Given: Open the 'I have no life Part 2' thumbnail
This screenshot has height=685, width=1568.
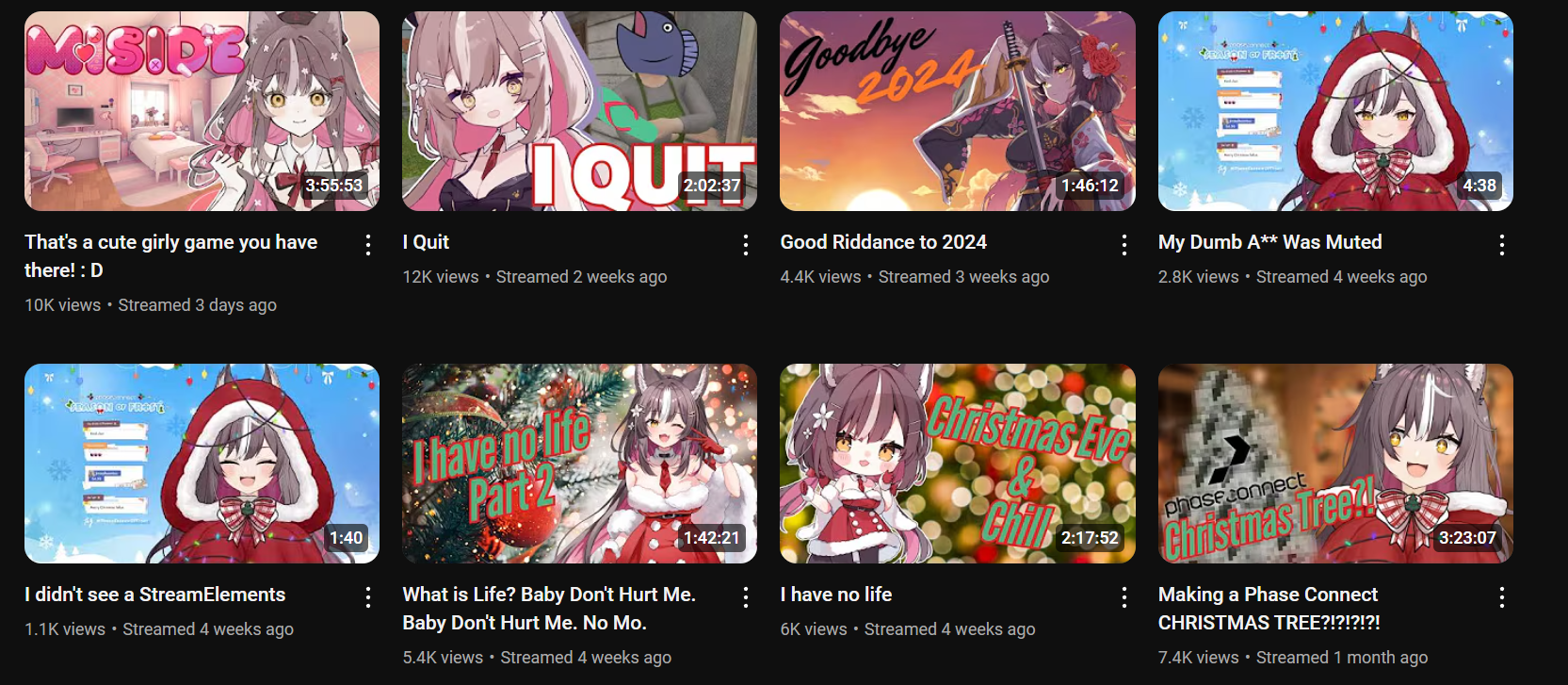Looking at the screenshot, I should coord(579,464).
